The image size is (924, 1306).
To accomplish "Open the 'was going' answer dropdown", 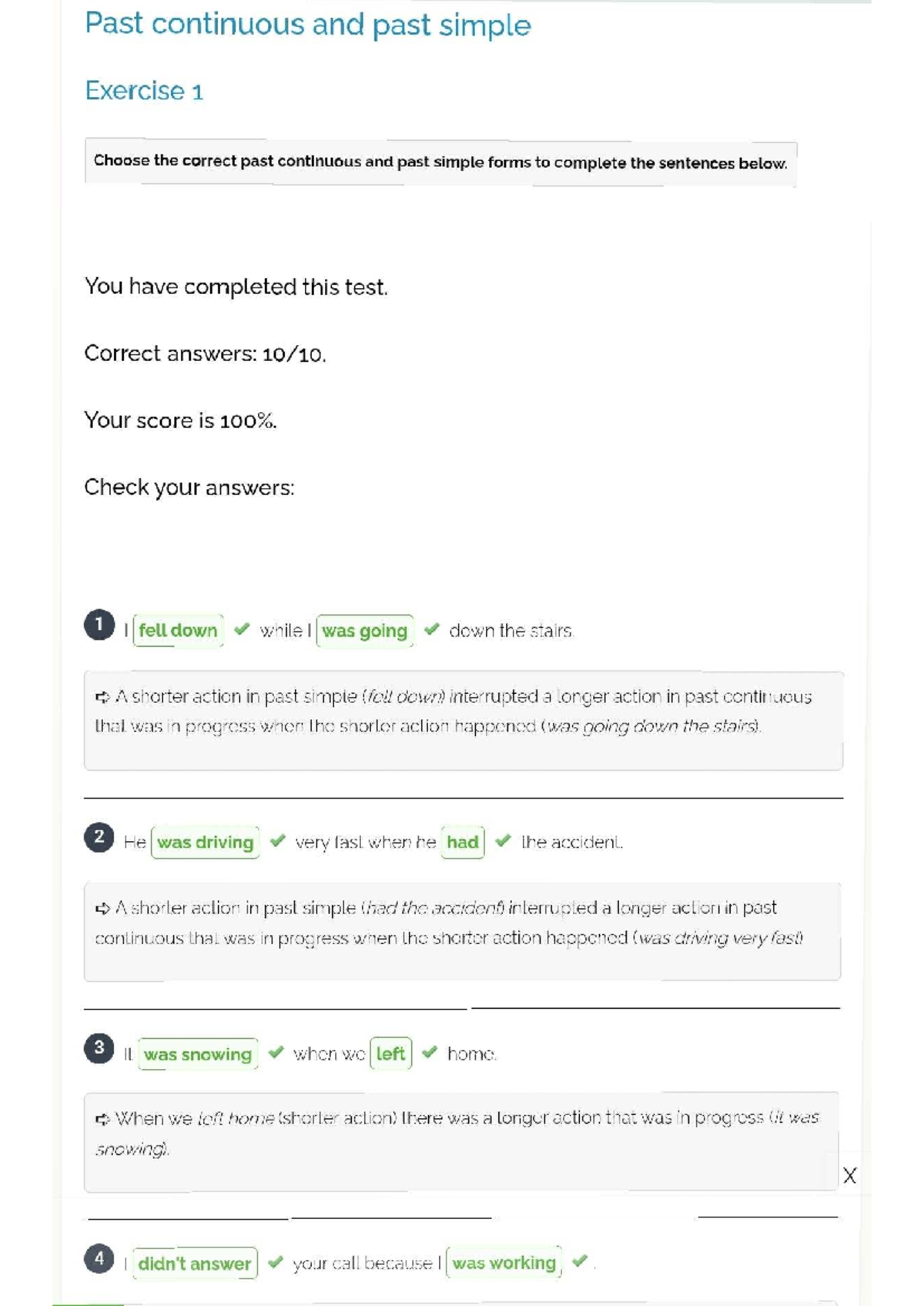I will (x=365, y=631).
